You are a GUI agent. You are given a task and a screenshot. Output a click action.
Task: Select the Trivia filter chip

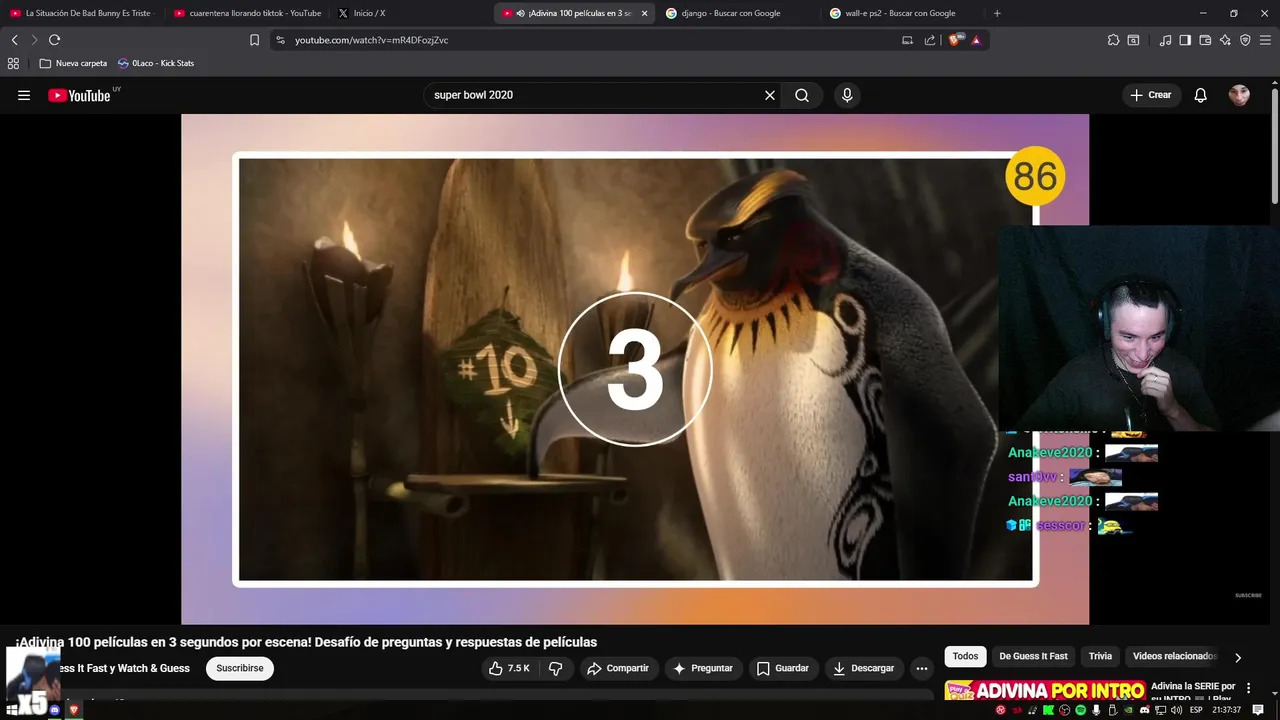(x=1100, y=656)
